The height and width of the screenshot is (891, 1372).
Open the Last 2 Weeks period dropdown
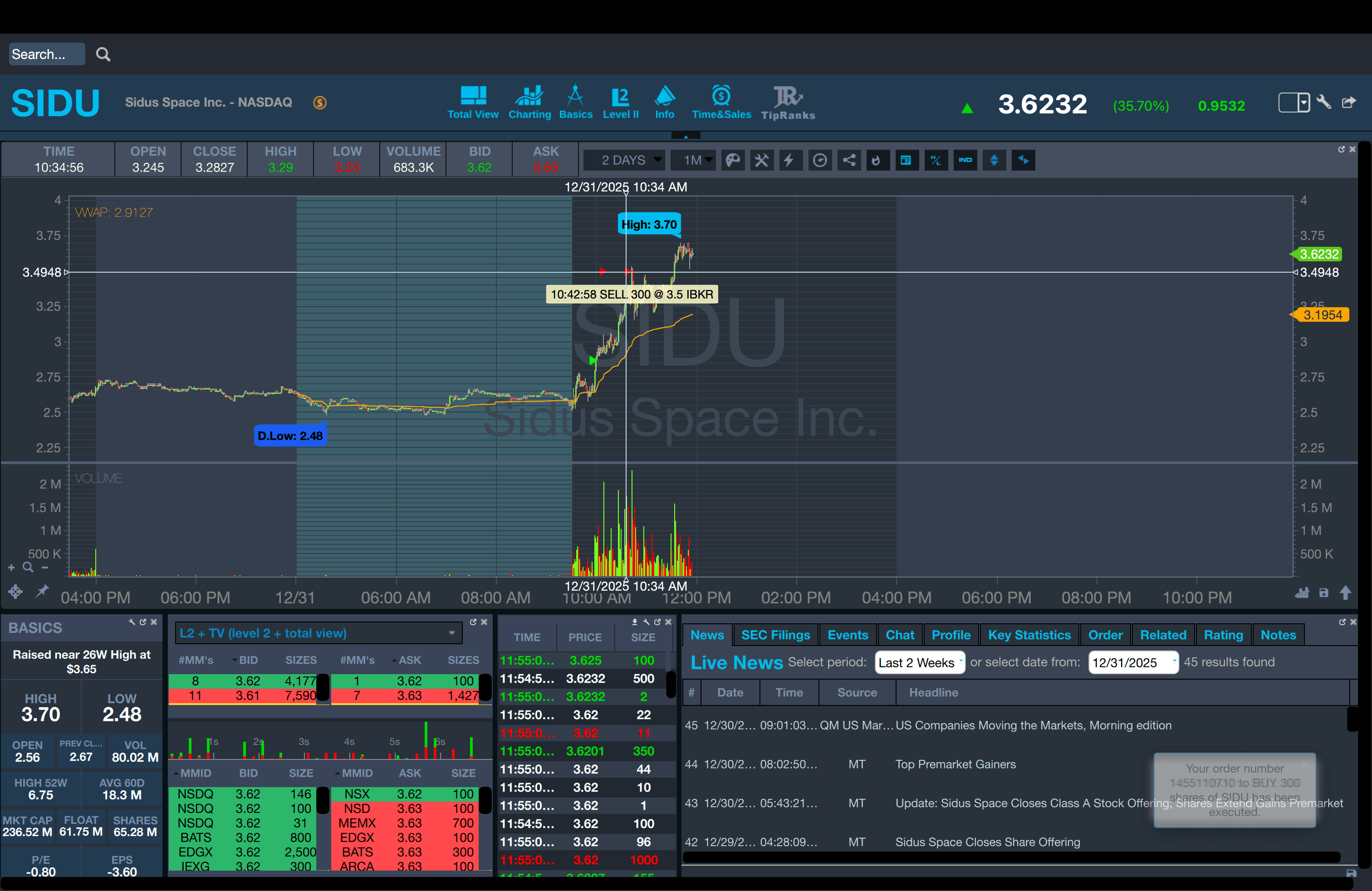[x=920, y=663]
